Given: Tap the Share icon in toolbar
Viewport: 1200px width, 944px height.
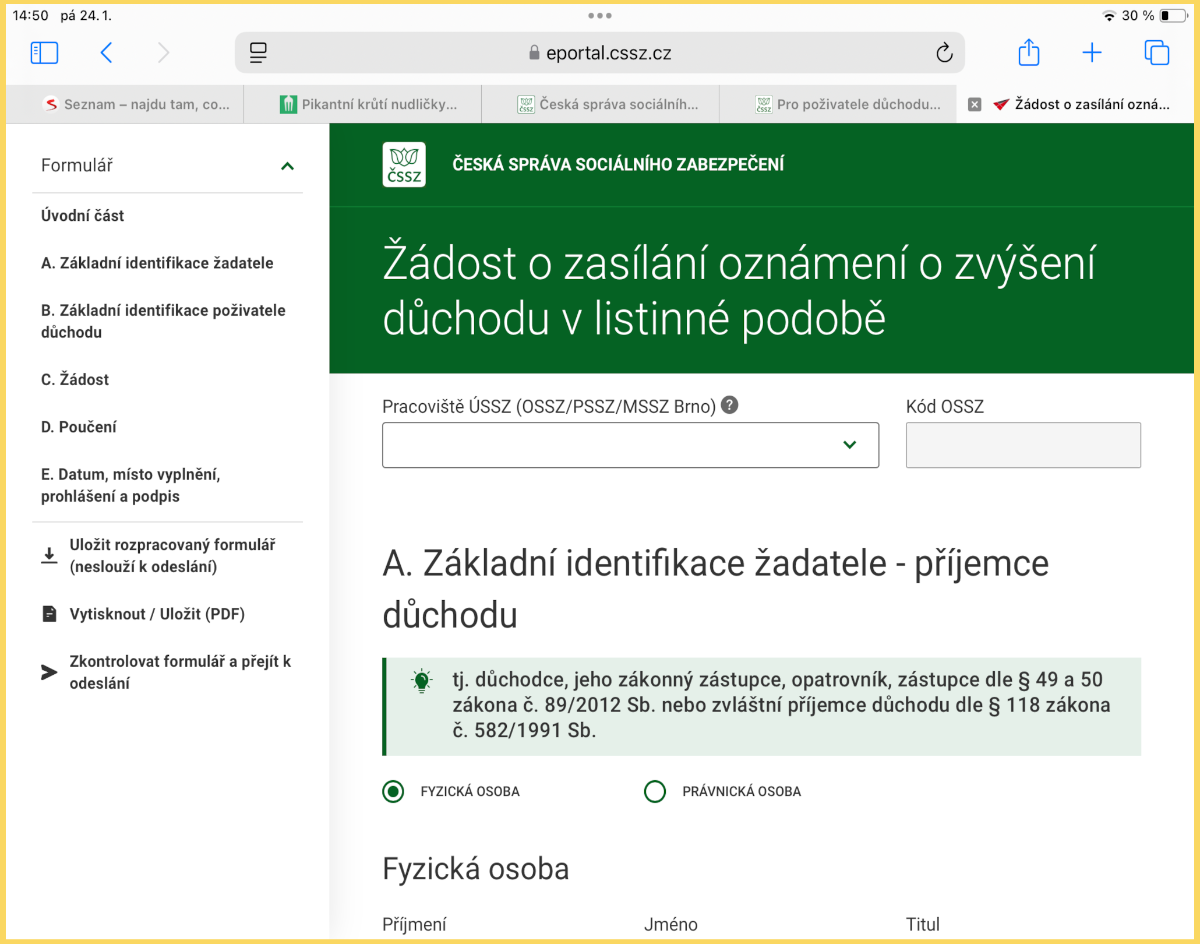Looking at the screenshot, I should click(x=1028, y=53).
